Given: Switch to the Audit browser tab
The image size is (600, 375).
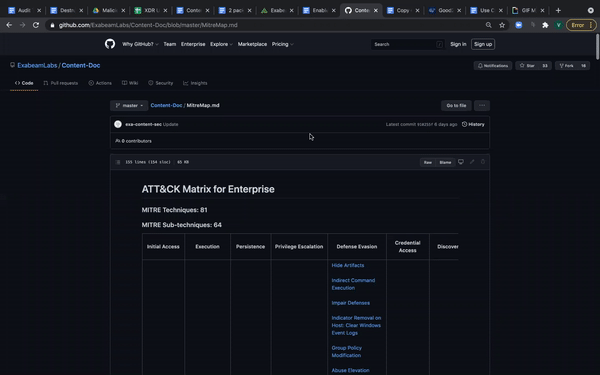Looking at the screenshot, I should [24, 10].
